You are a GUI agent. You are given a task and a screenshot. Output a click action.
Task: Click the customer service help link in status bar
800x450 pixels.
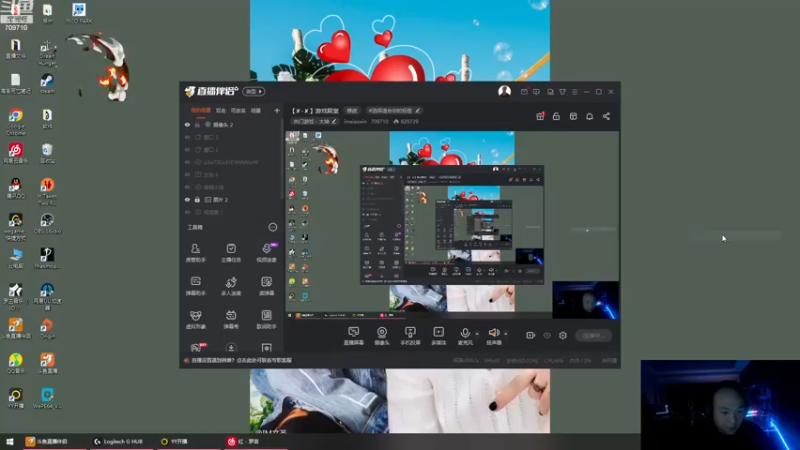(242, 360)
